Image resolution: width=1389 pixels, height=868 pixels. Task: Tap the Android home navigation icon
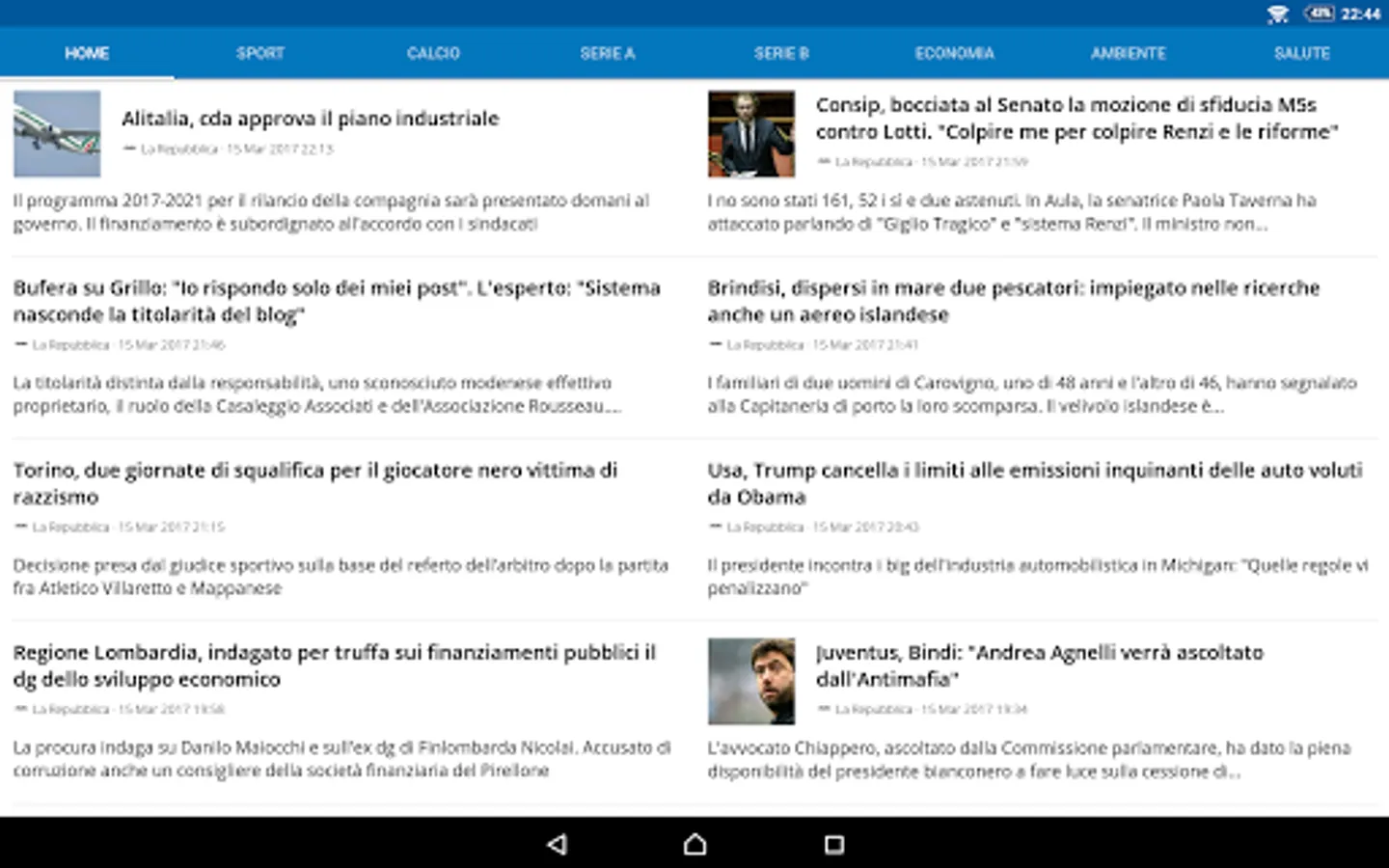click(x=694, y=845)
